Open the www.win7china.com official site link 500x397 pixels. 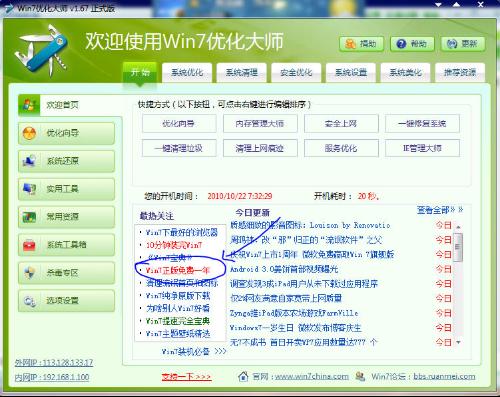point(312,376)
